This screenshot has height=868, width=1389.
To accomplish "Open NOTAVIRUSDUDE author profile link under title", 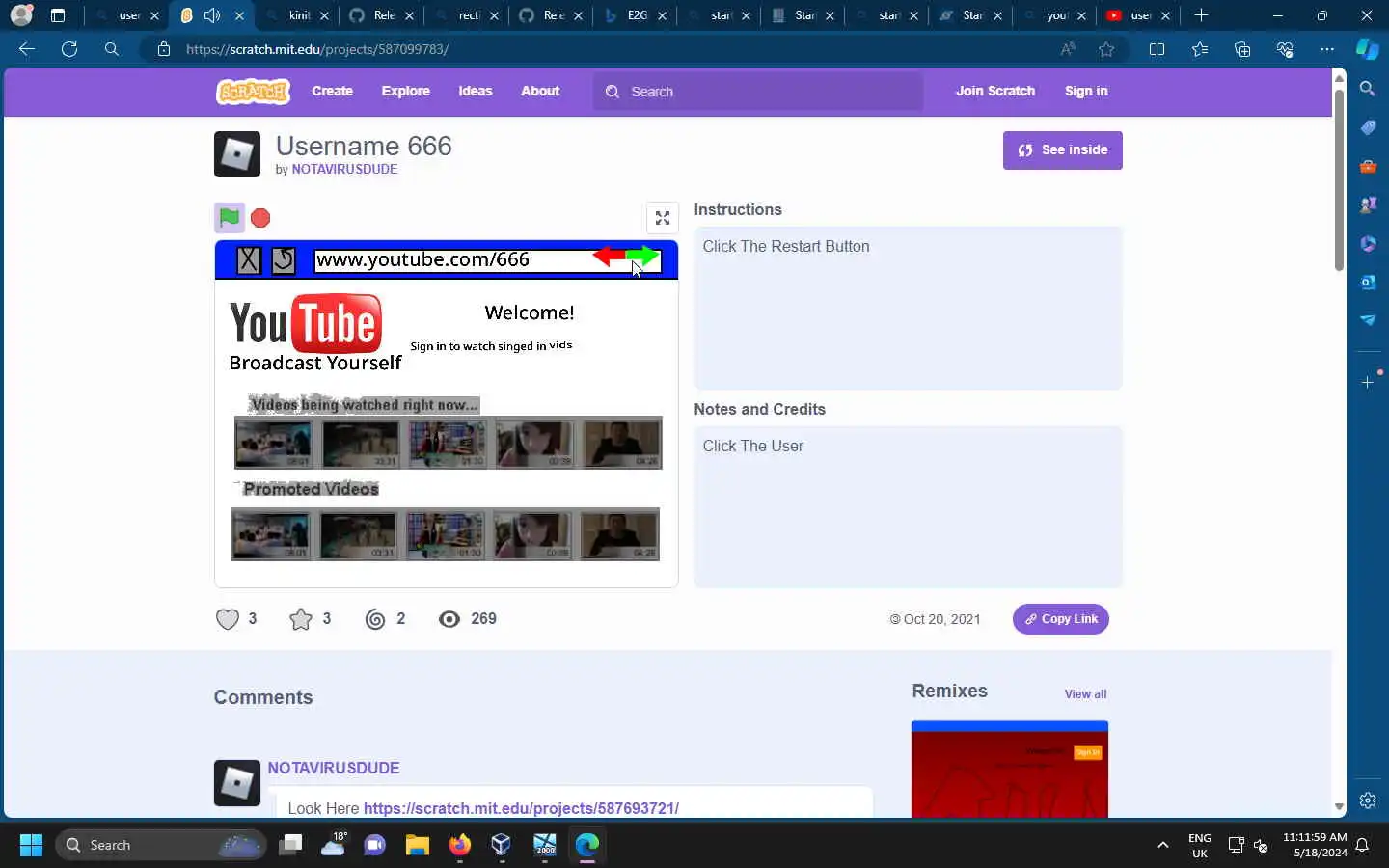I will (344, 169).
